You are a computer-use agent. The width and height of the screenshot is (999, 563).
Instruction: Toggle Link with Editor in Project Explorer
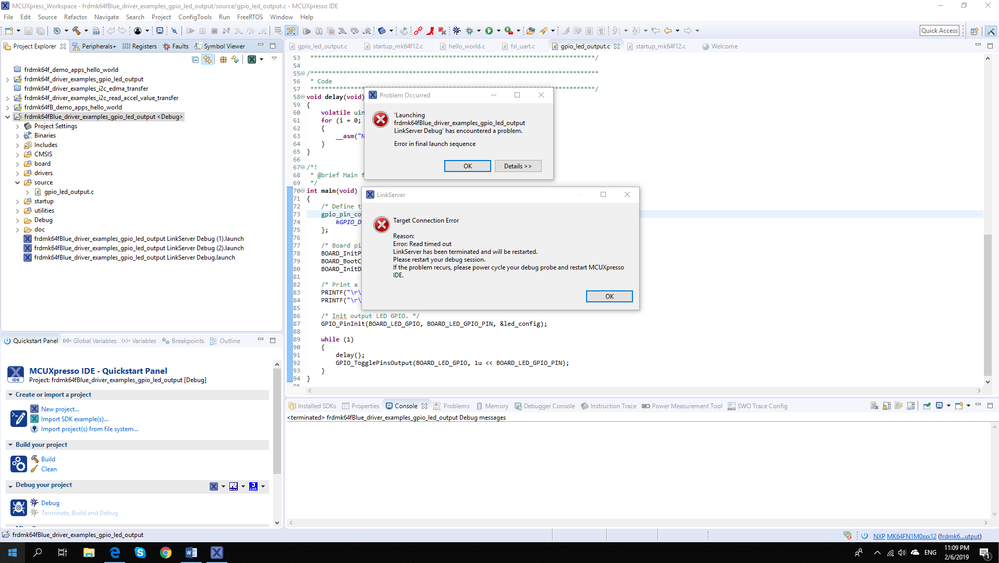tap(208, 59)
